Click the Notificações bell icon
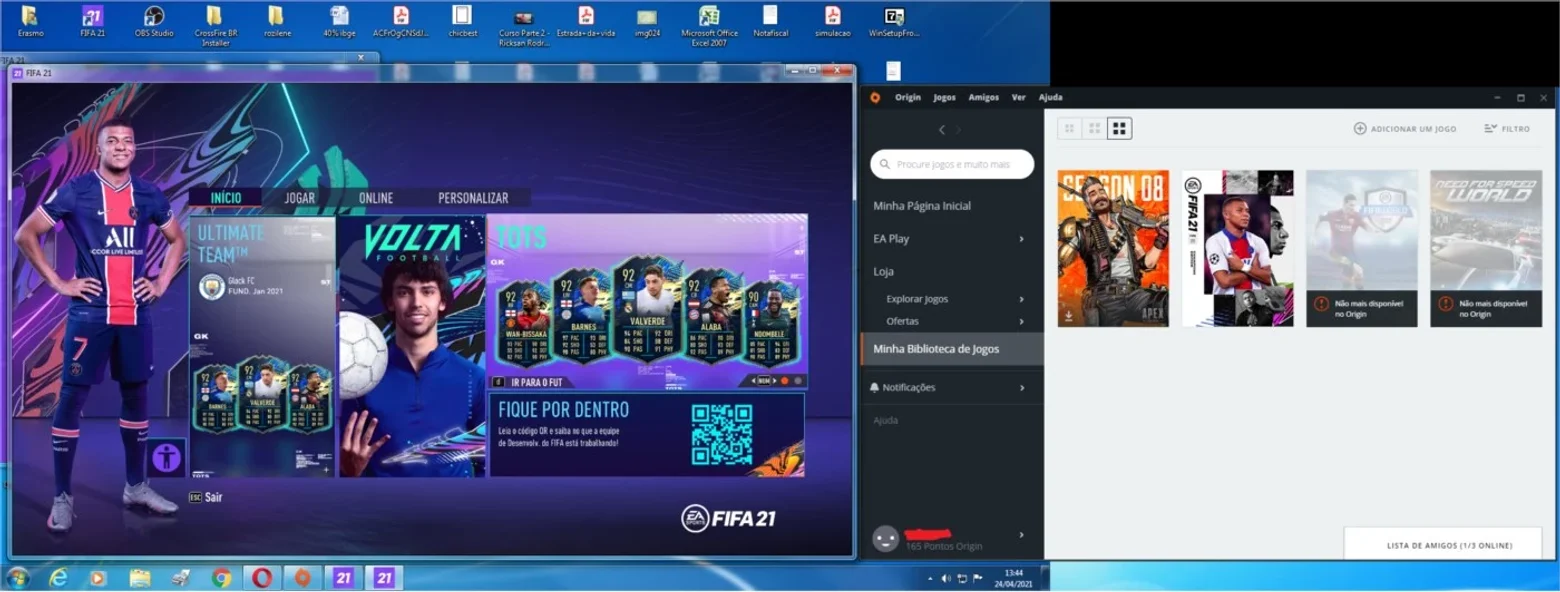Viewport: 1560px width, 592px height. tap(874, 387)
